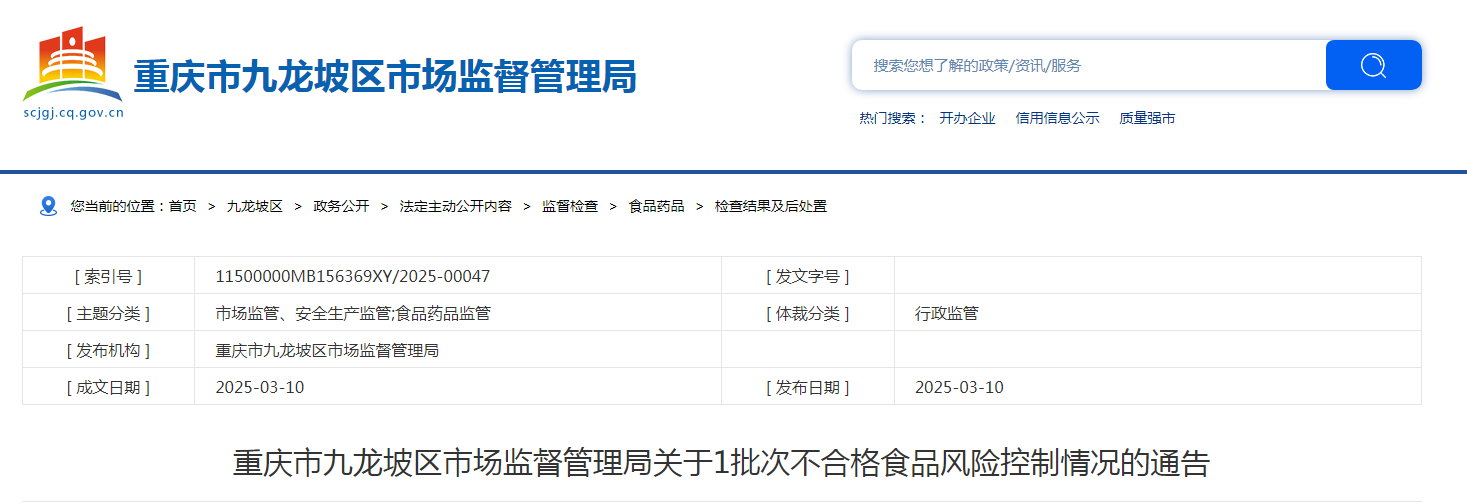
Task: Open 监督检查 breadcrumb link
Action: click(570, 206)
